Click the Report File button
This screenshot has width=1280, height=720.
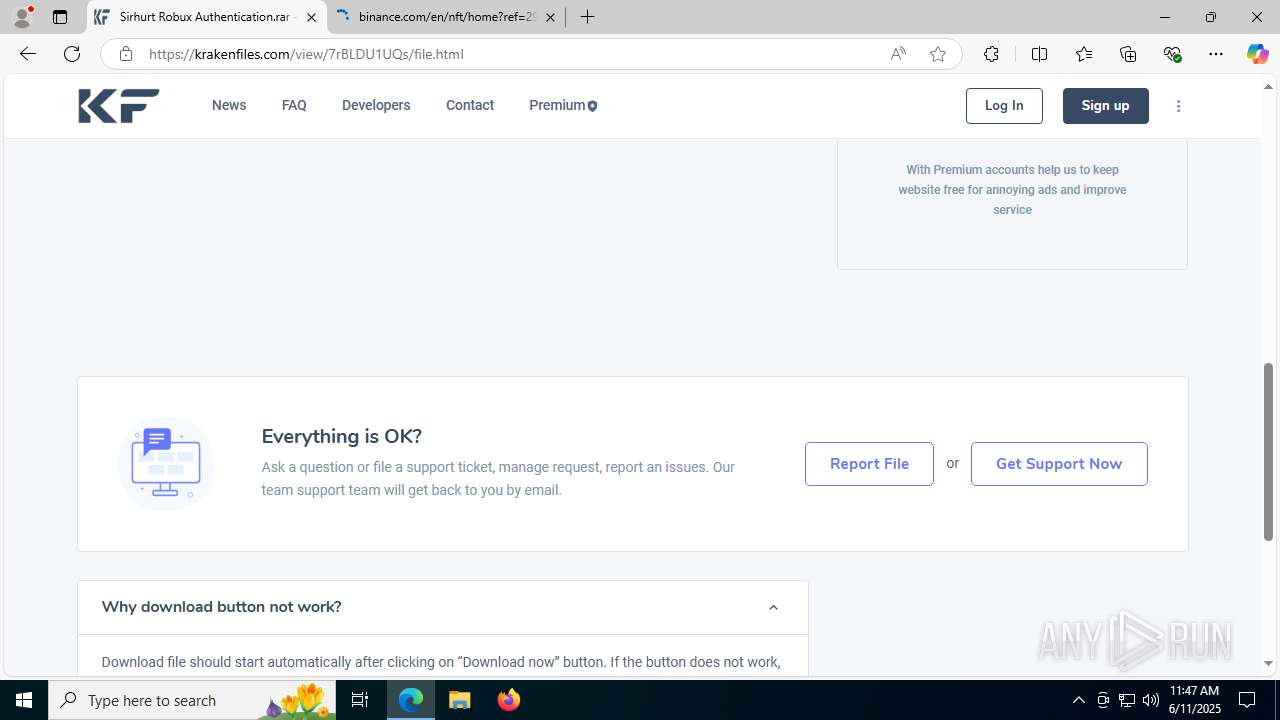click(869, 464)
